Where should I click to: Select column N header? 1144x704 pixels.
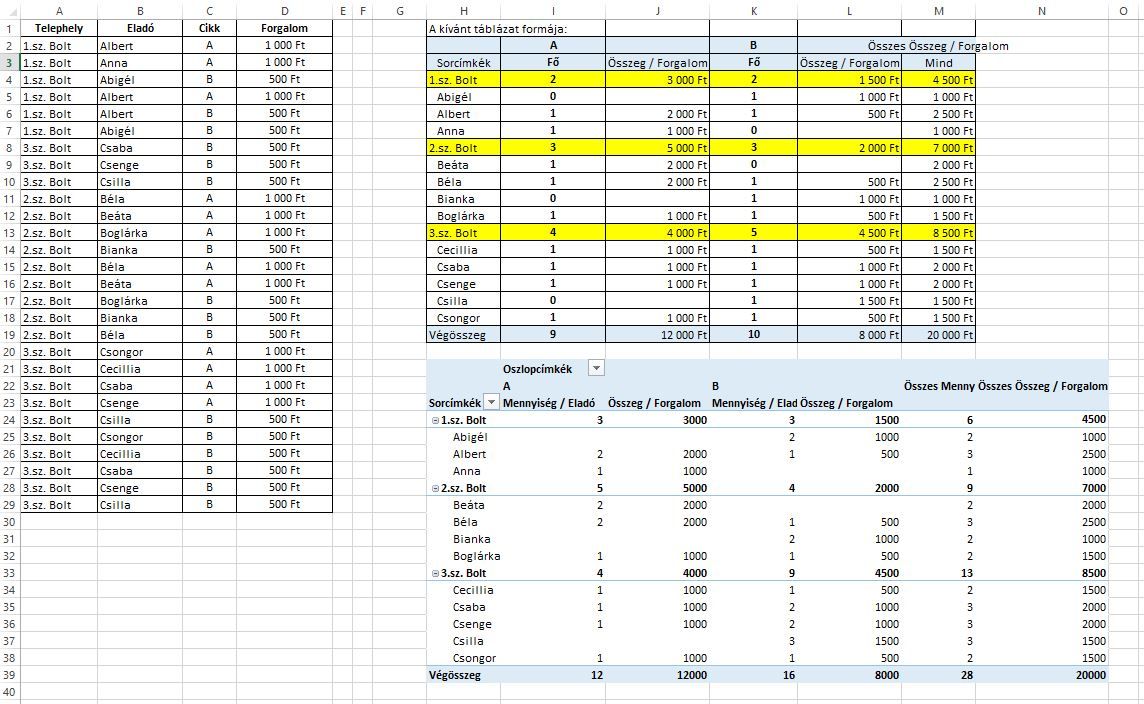pos(1042,11)
